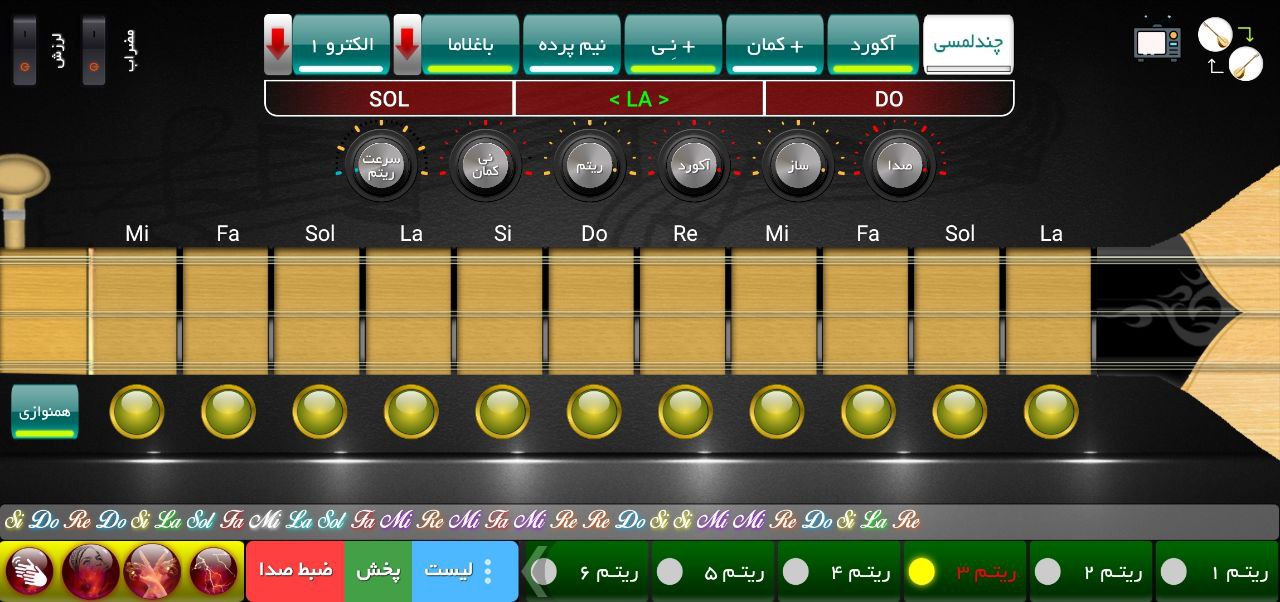
Task: Adjust the نی کمان volume knob
Action: [x=485, y=165]
